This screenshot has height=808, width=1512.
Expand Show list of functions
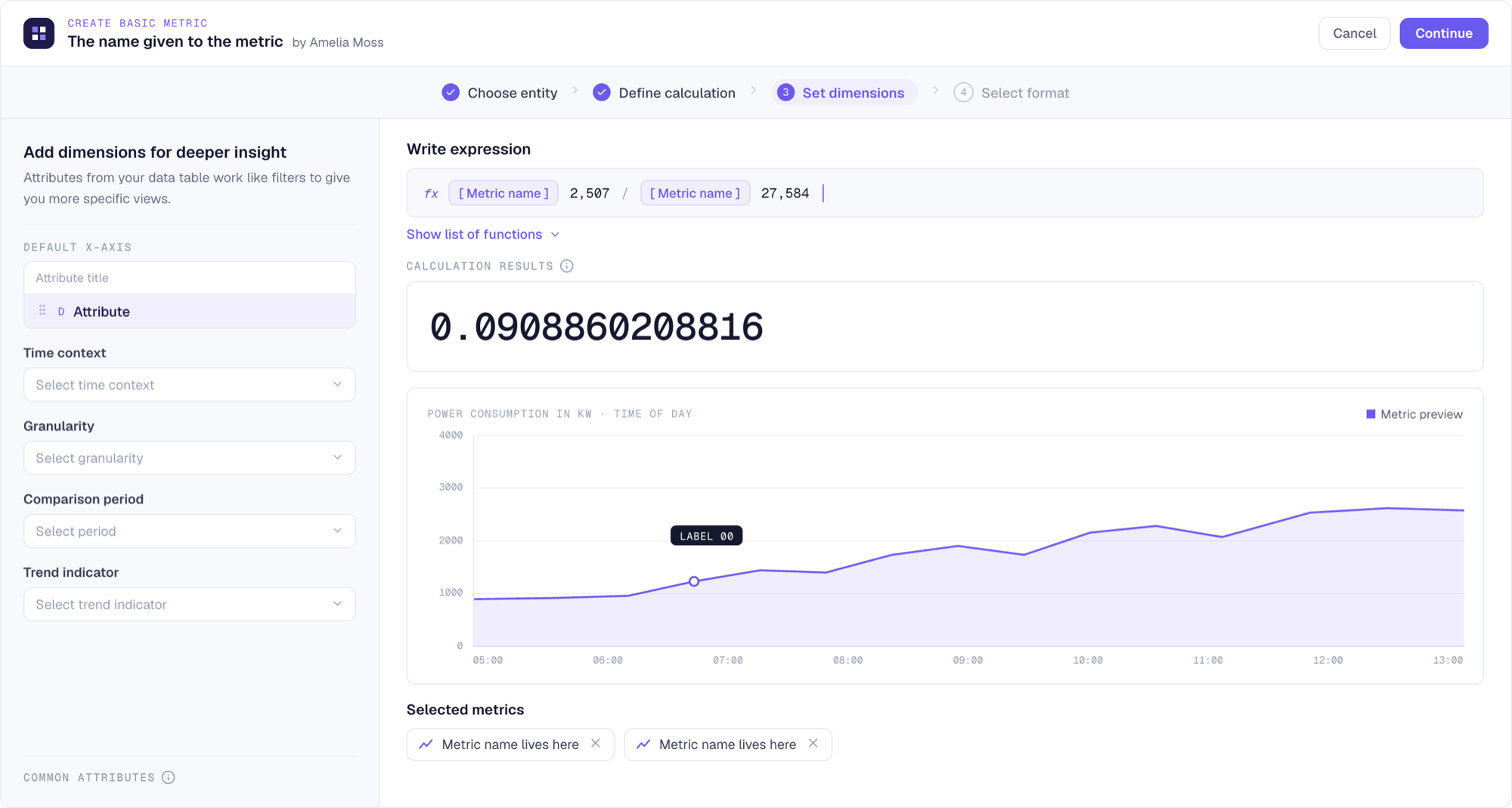(483, 234)
